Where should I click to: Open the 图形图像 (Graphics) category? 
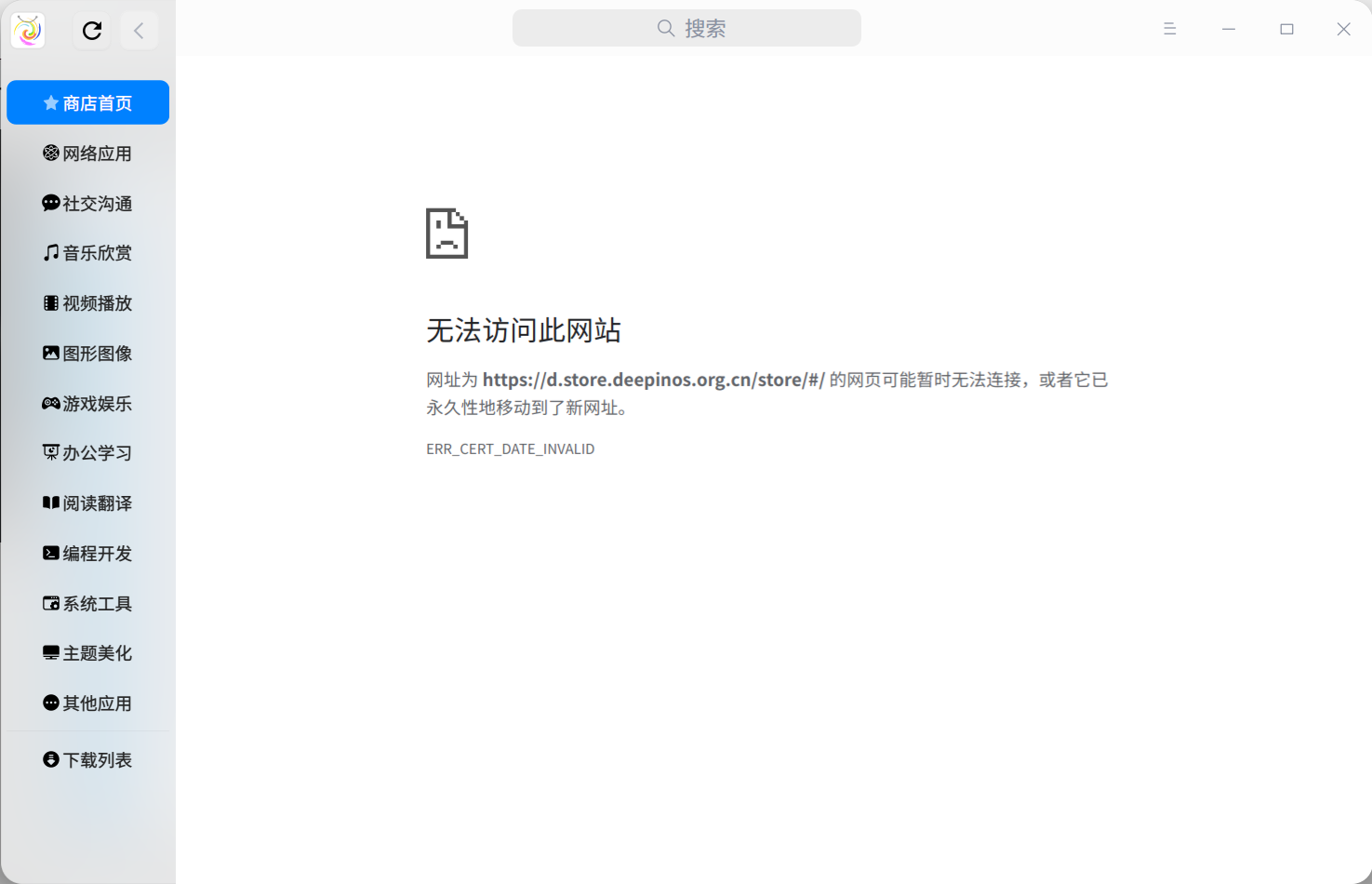point(87,353)
